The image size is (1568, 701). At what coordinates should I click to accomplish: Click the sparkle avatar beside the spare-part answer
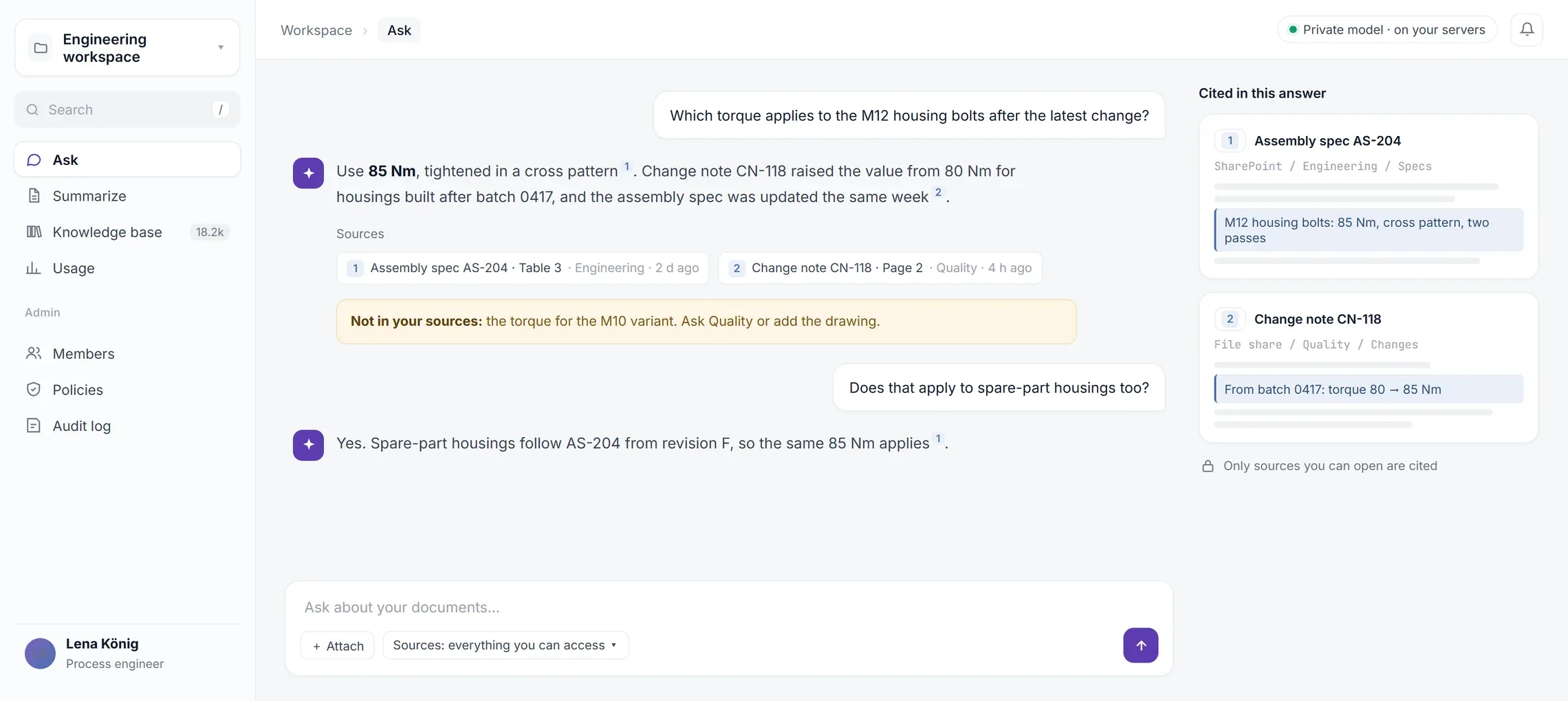[308, 445]
